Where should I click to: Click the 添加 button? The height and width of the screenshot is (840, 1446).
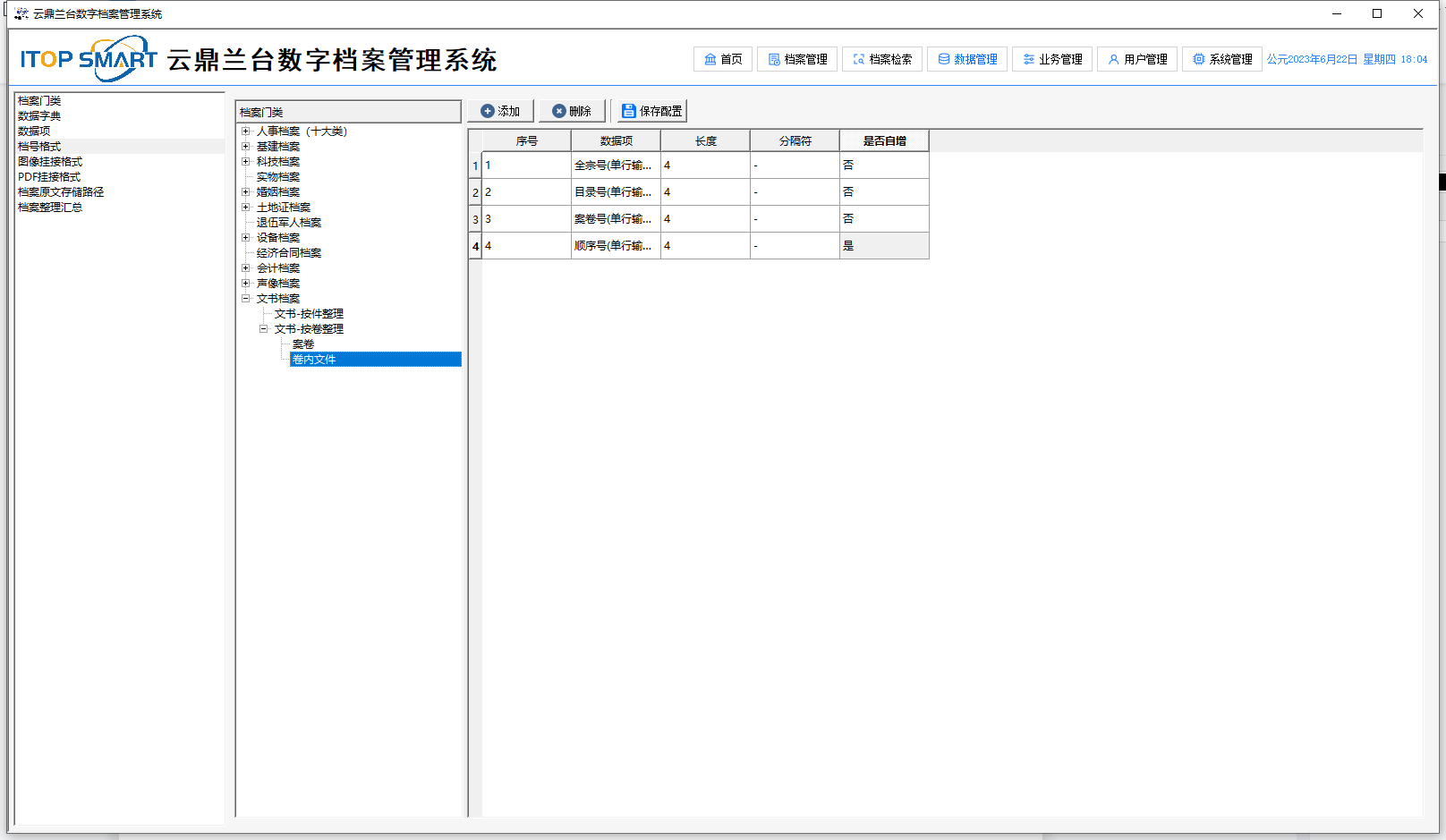tap(500, 111)
